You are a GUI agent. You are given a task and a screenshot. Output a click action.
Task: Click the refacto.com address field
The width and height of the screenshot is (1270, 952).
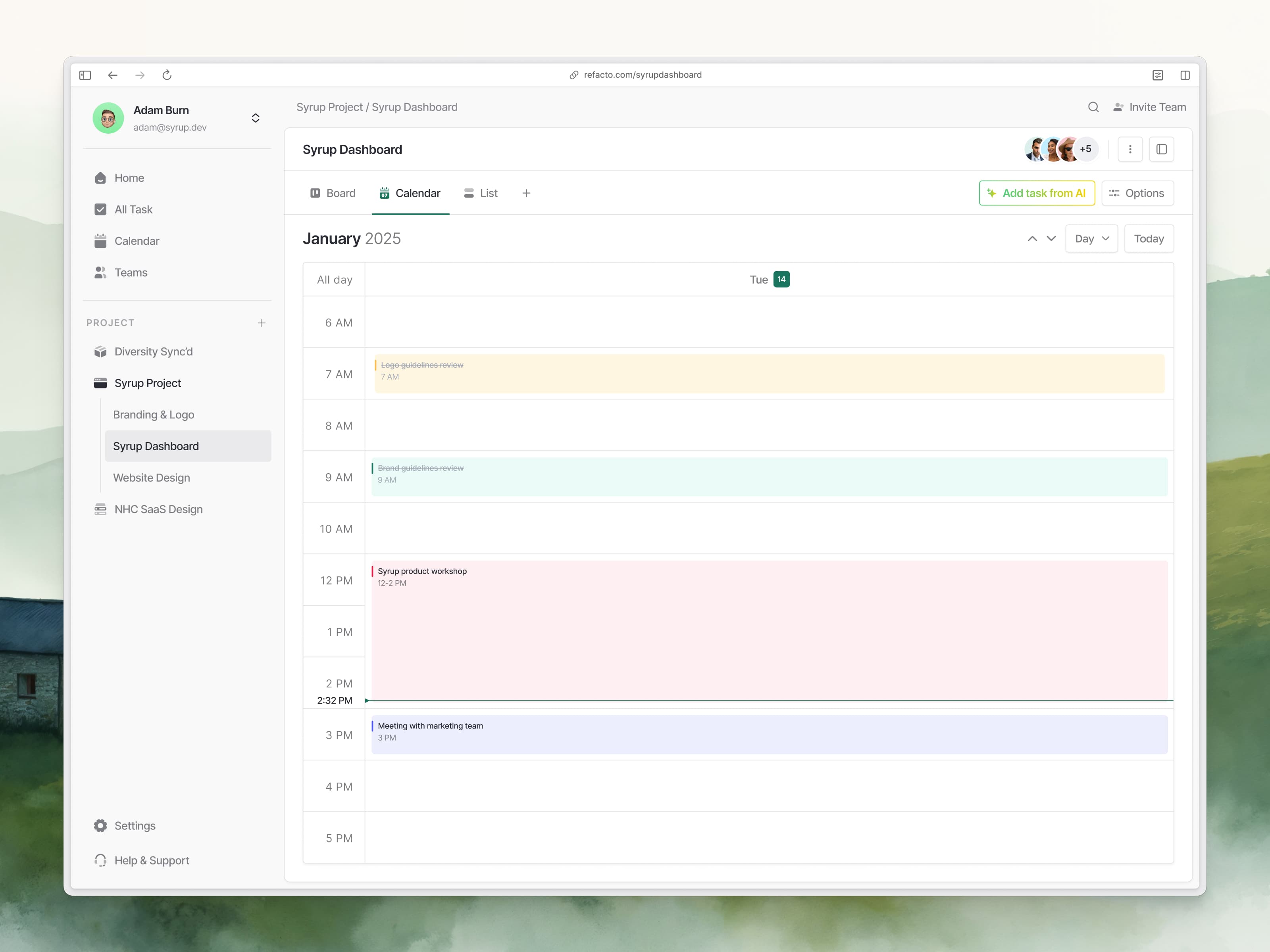coord(635,75)
